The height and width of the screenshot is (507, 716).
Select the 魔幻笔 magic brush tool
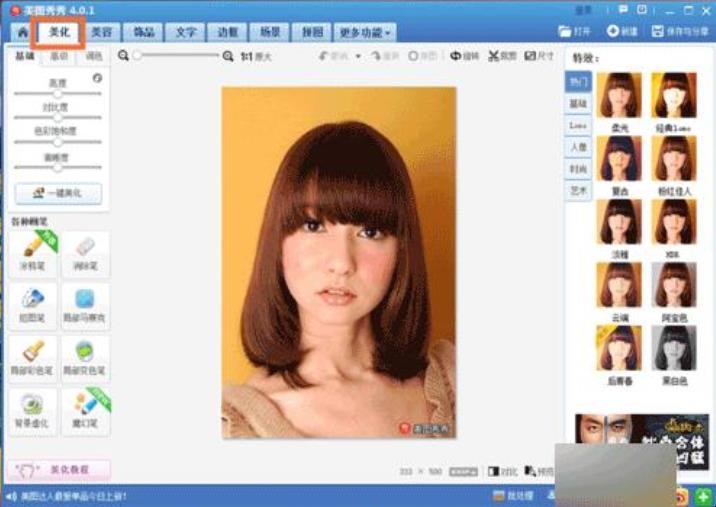click(85, 412)
